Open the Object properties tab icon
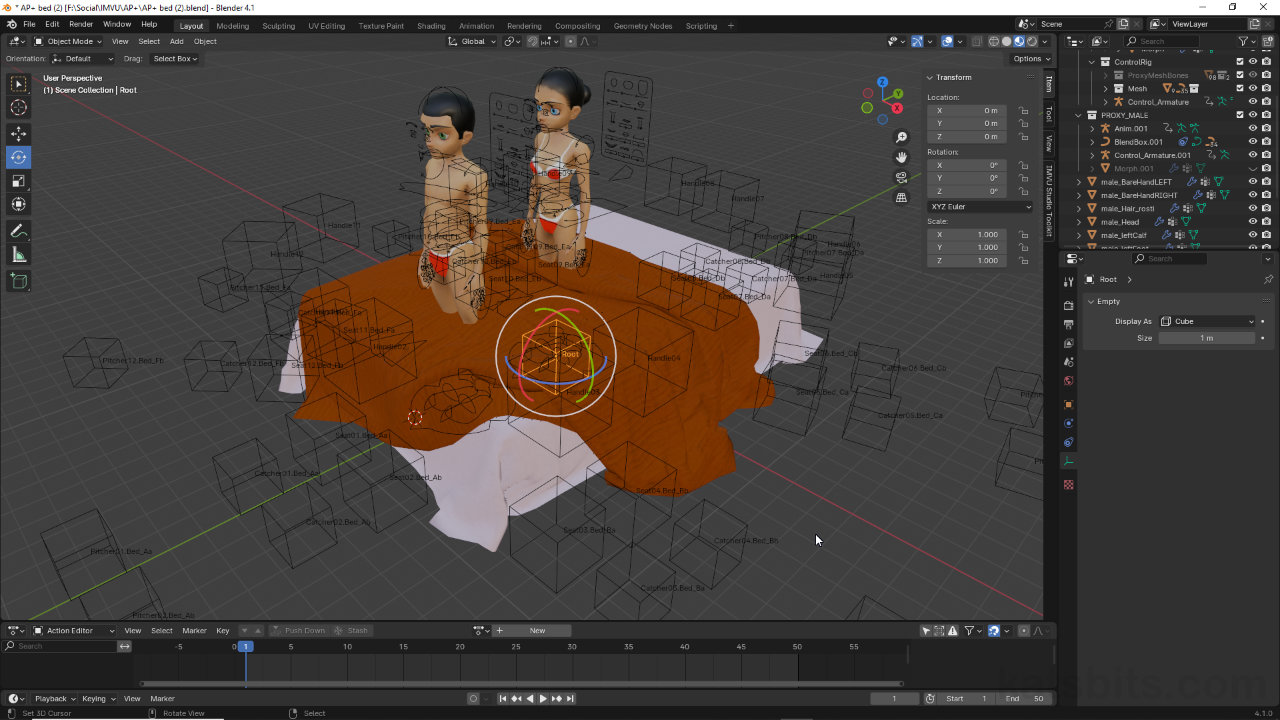1280x720 pixels. click(1068, 404)
